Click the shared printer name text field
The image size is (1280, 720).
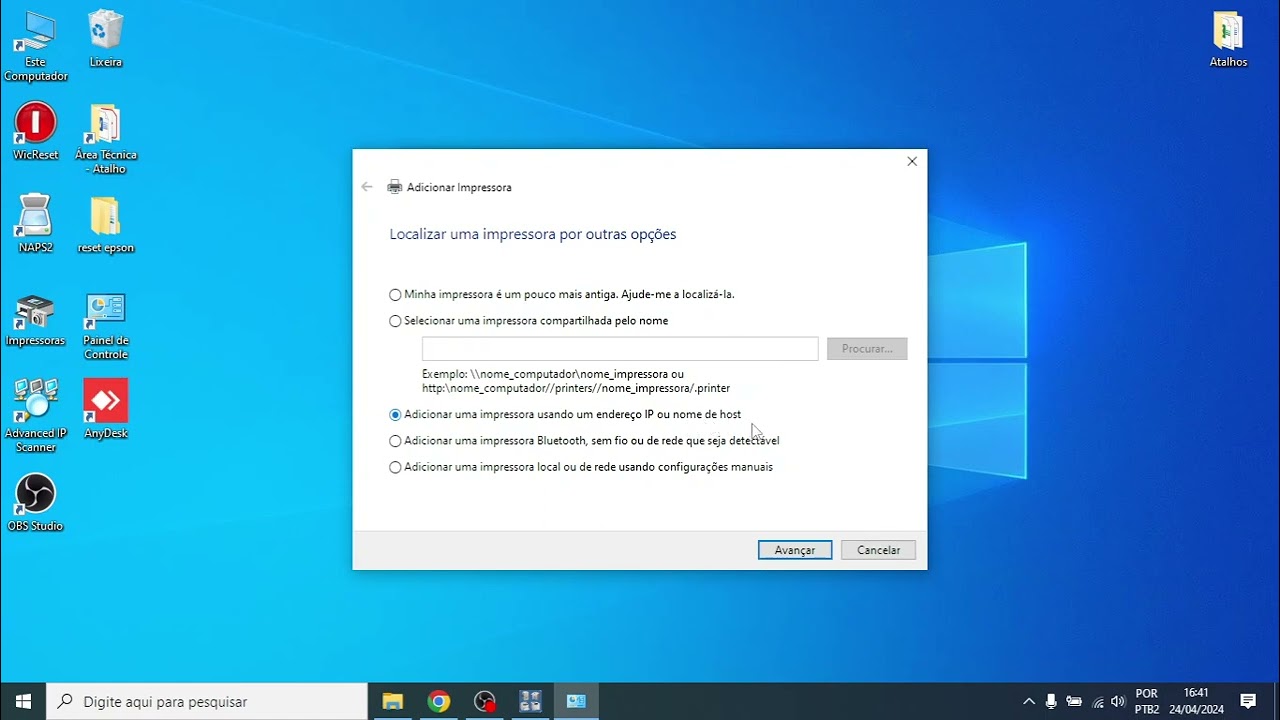[x=620, y=348]
